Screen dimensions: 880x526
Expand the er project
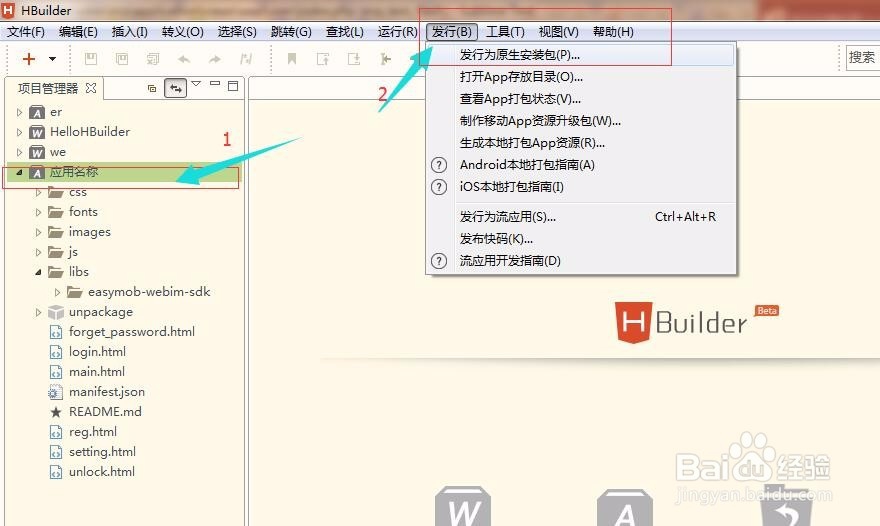coord(19,112)
